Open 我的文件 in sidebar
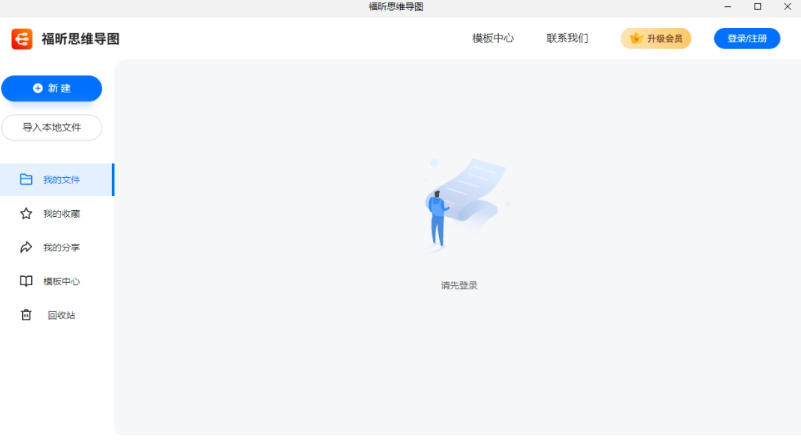 pyautogui.click(x=57, y=179)
